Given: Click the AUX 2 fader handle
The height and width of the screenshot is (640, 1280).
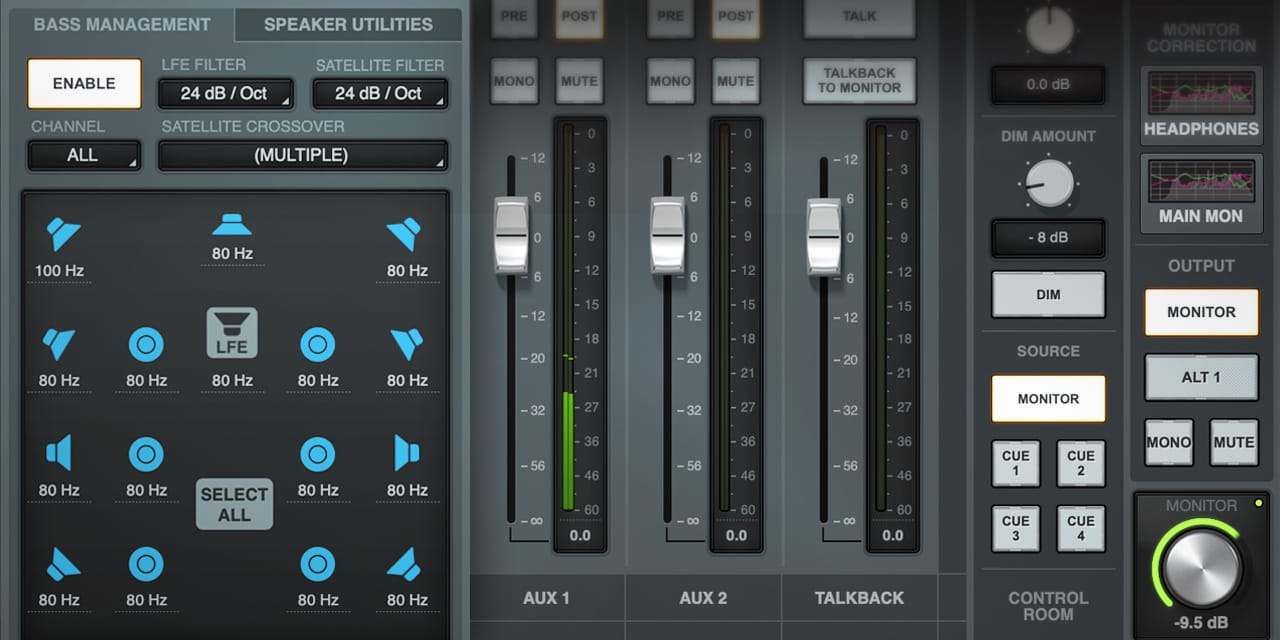Looking at the screenshot, I should (667, 236).
